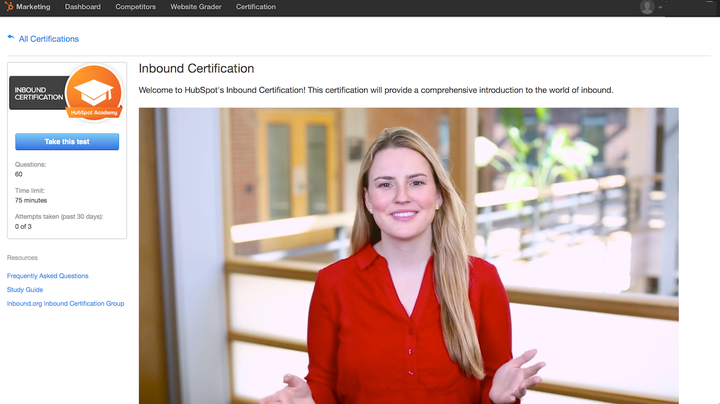Play the Inbound Certification intro video
Image resolution: width=720 pixels, height=404 pixels.
[x=409, y=256]
